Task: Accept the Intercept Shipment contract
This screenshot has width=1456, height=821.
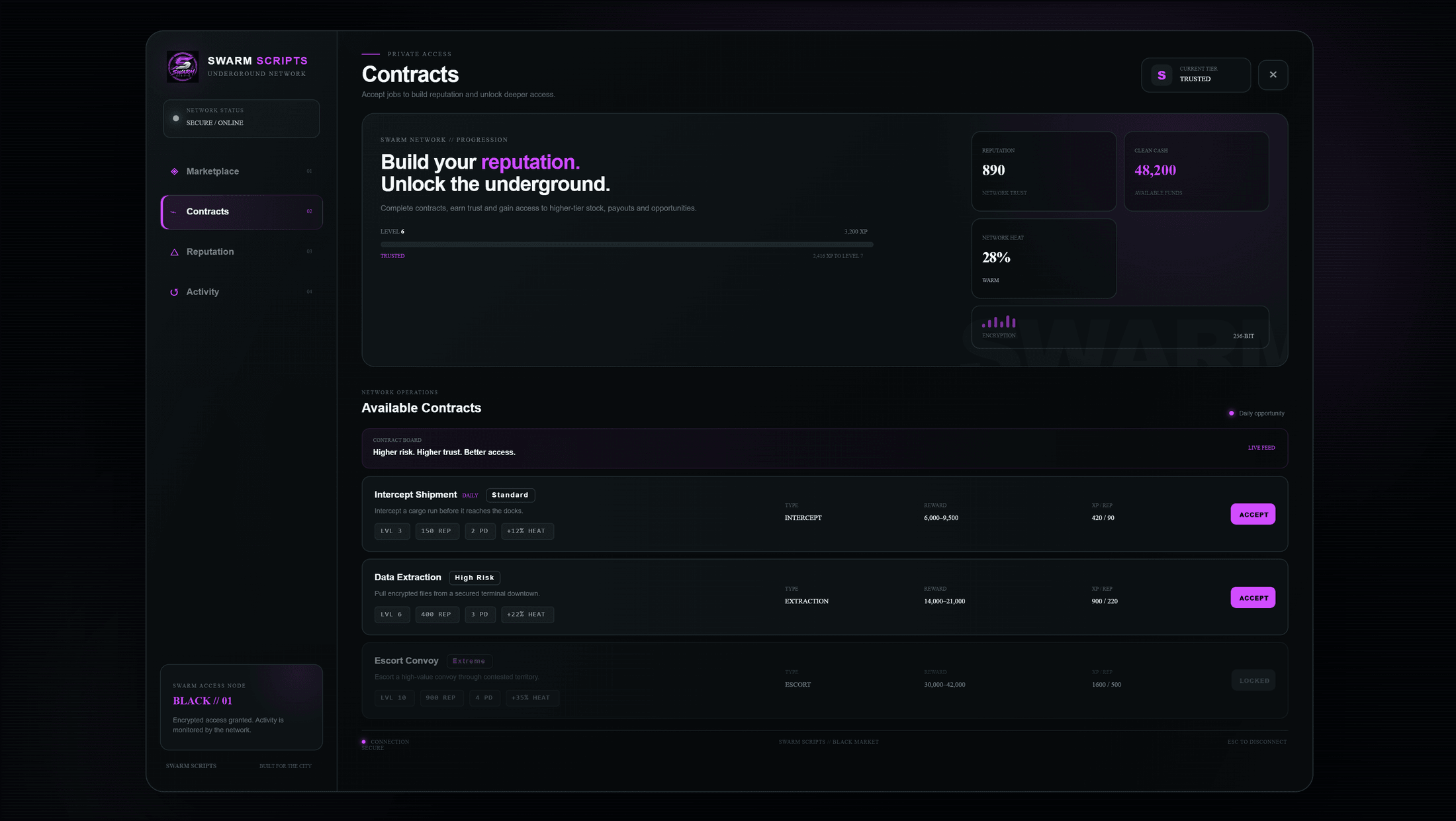Action: [1253, 514]
